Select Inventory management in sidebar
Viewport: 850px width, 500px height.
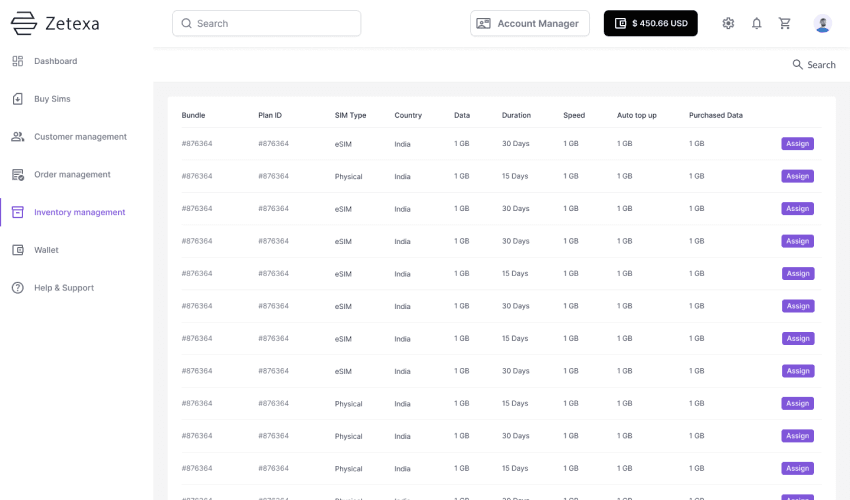tap(79, 212)
